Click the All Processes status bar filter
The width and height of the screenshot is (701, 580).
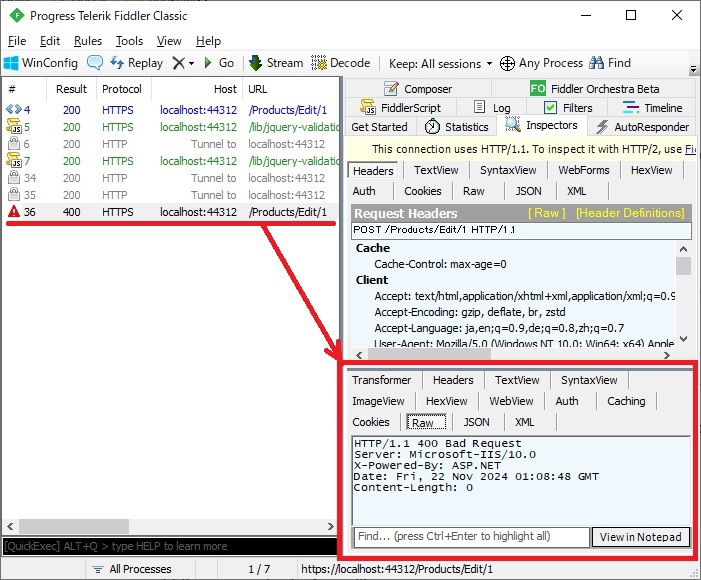click(x=132, y=569)
